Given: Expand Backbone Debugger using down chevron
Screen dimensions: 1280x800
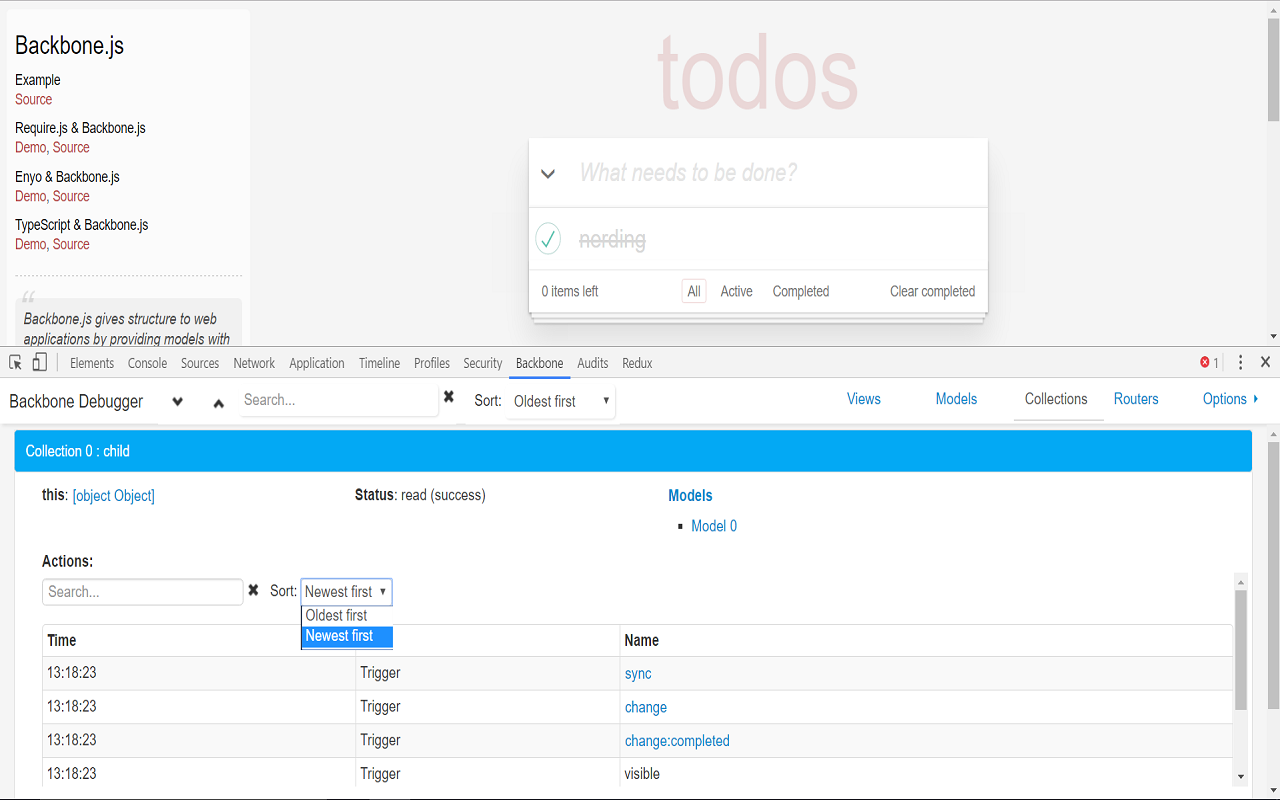Looking at the screenshot, I should pyautogui.click(x=177, y=402).
